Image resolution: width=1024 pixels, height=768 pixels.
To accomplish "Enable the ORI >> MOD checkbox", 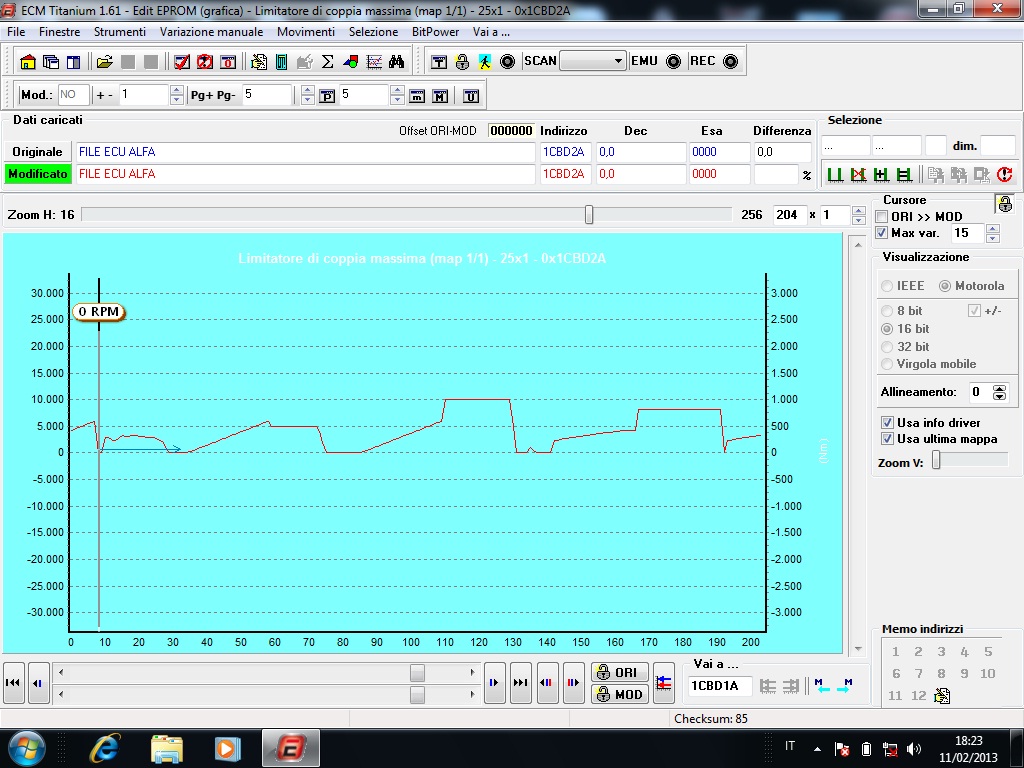I will click(x=882, y=217).
